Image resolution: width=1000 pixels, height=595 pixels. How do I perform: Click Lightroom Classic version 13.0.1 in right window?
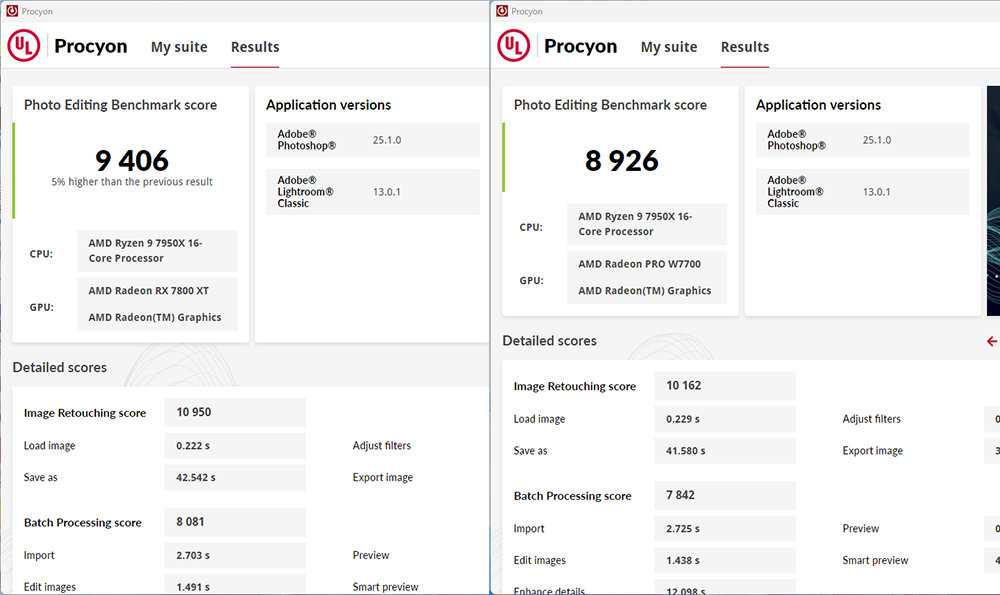tap(876, 192)
